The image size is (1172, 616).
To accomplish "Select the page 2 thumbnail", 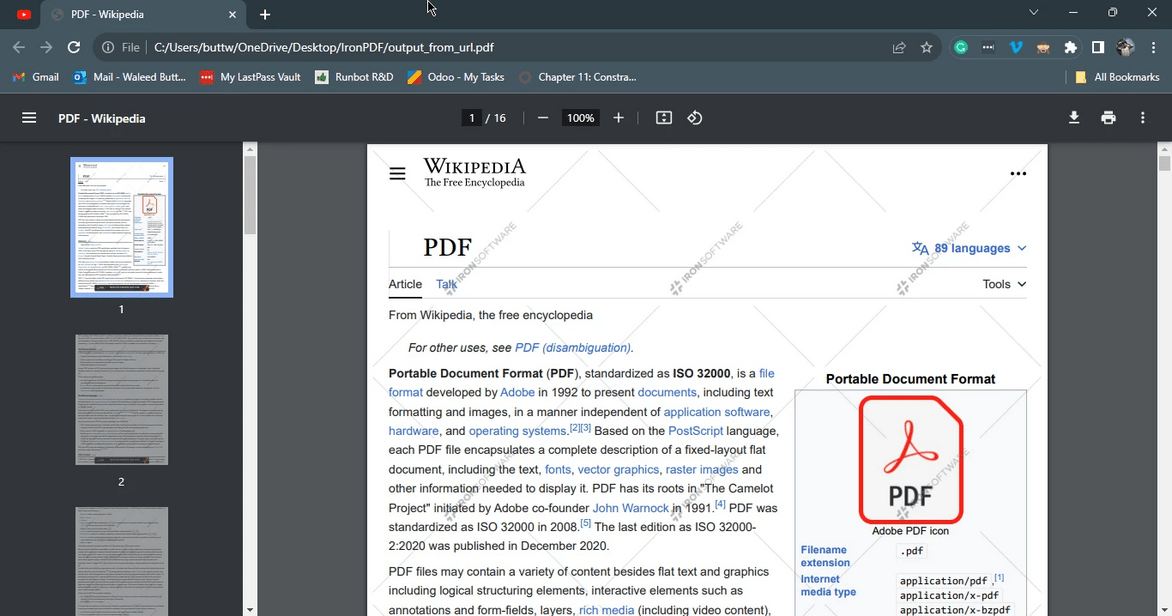I will coord(122,400).
